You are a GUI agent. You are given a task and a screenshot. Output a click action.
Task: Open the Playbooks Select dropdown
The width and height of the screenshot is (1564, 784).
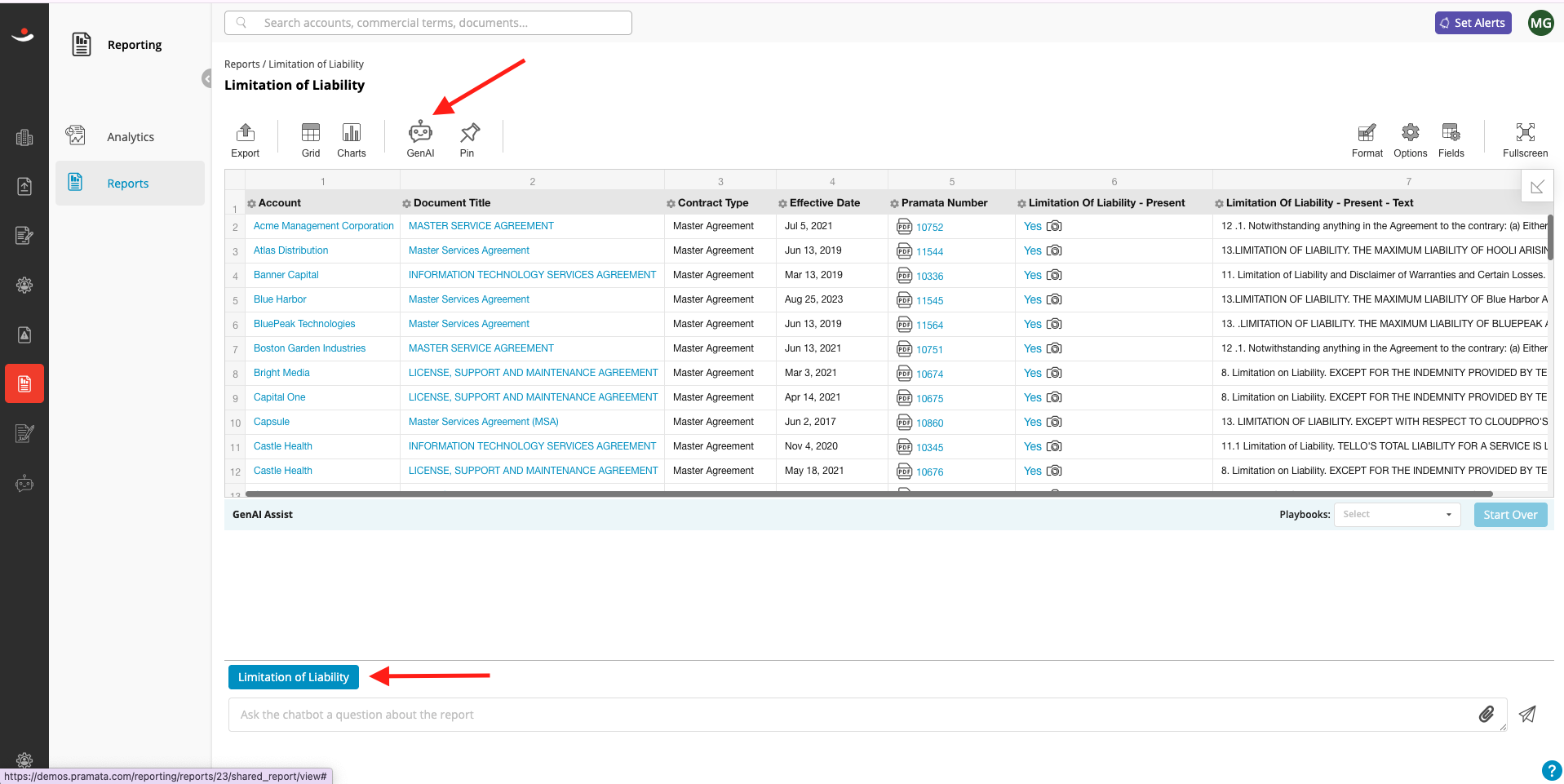coord(1397,514)
